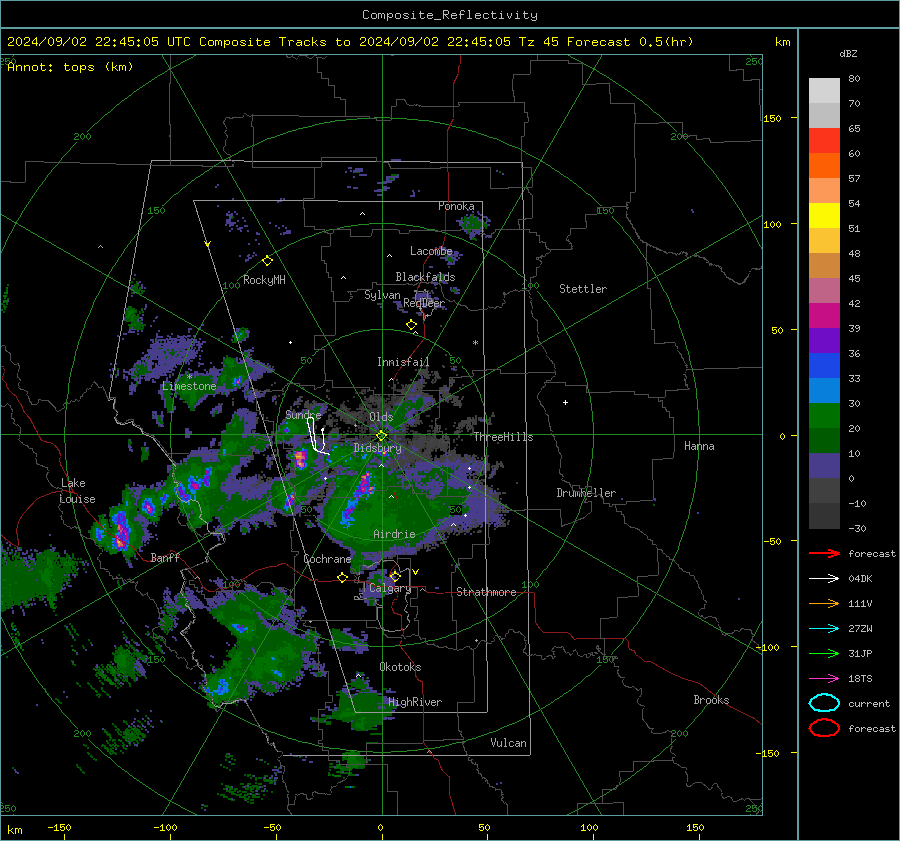
Task: Click the yellow diamond marker below Cochrane
Action: pos(342,578)
